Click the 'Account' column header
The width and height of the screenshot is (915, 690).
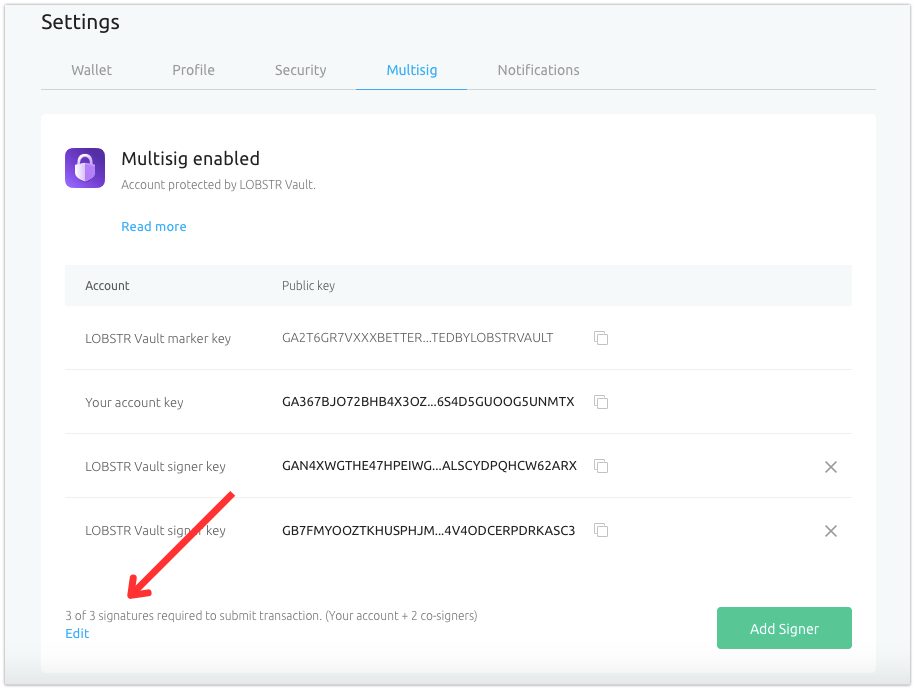[x=107, y=285]
